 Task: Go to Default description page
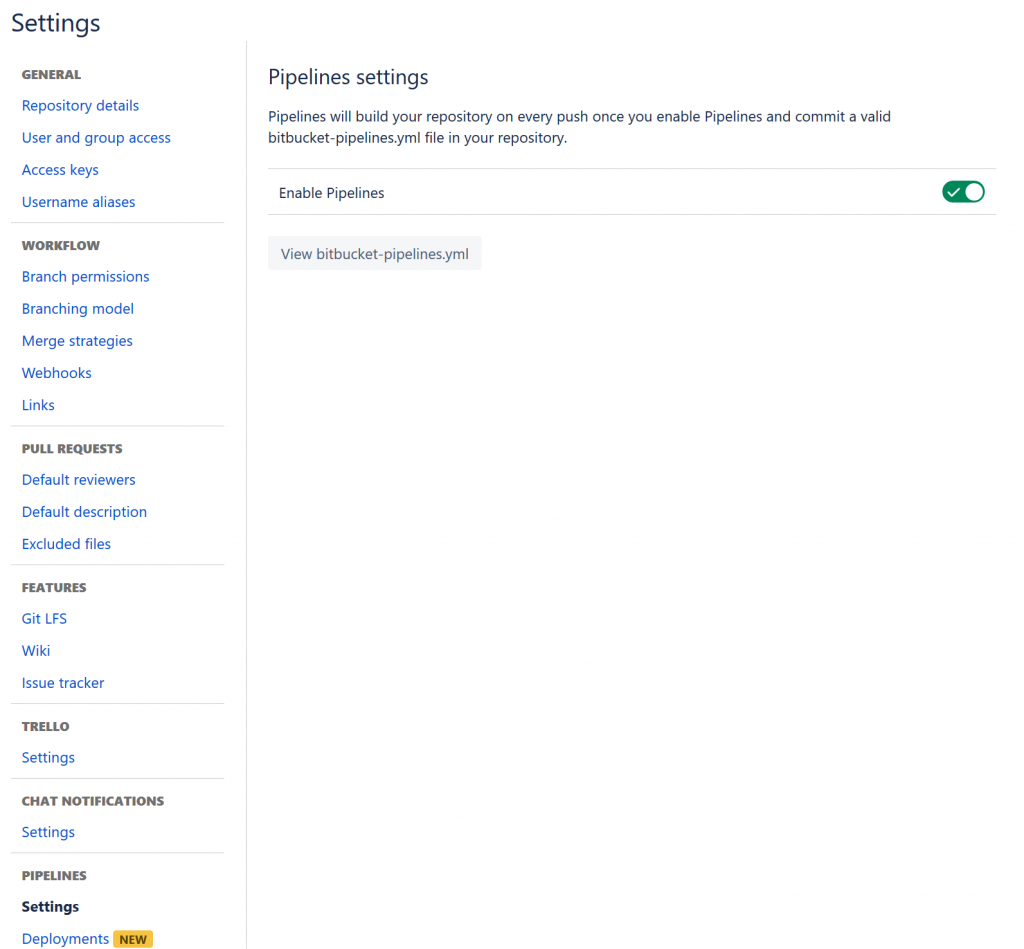(x=84, y=511)
